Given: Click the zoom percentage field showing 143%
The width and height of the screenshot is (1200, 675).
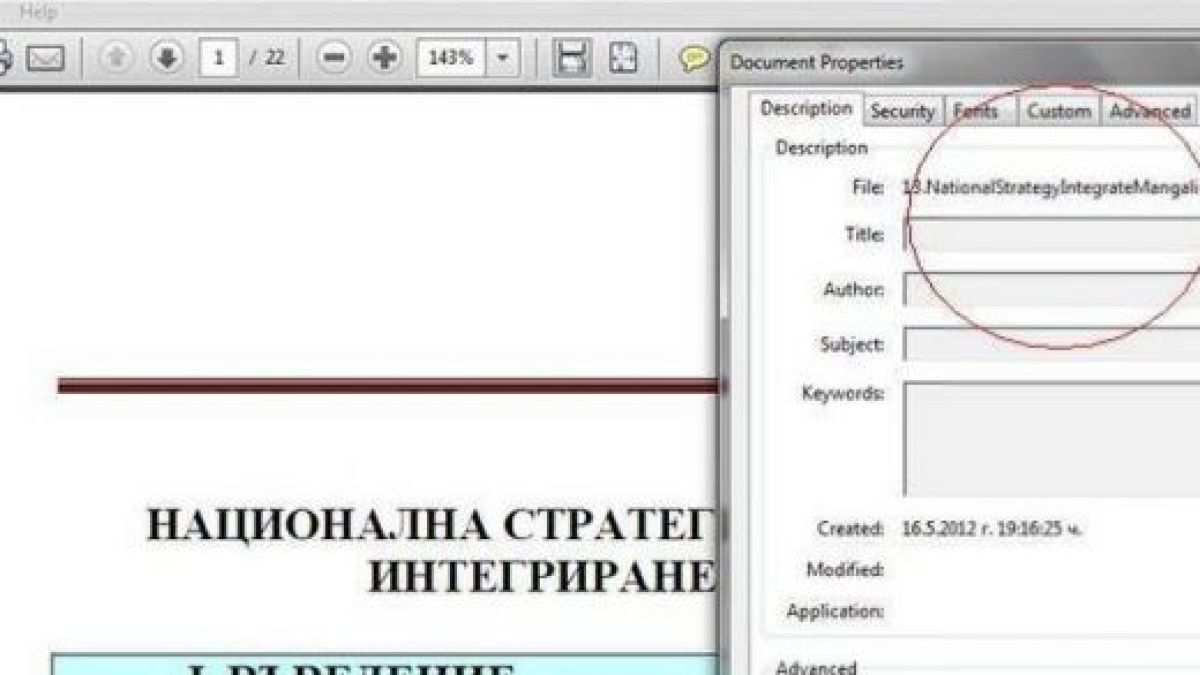Looking at the screenshot, I should coord(451,58).
